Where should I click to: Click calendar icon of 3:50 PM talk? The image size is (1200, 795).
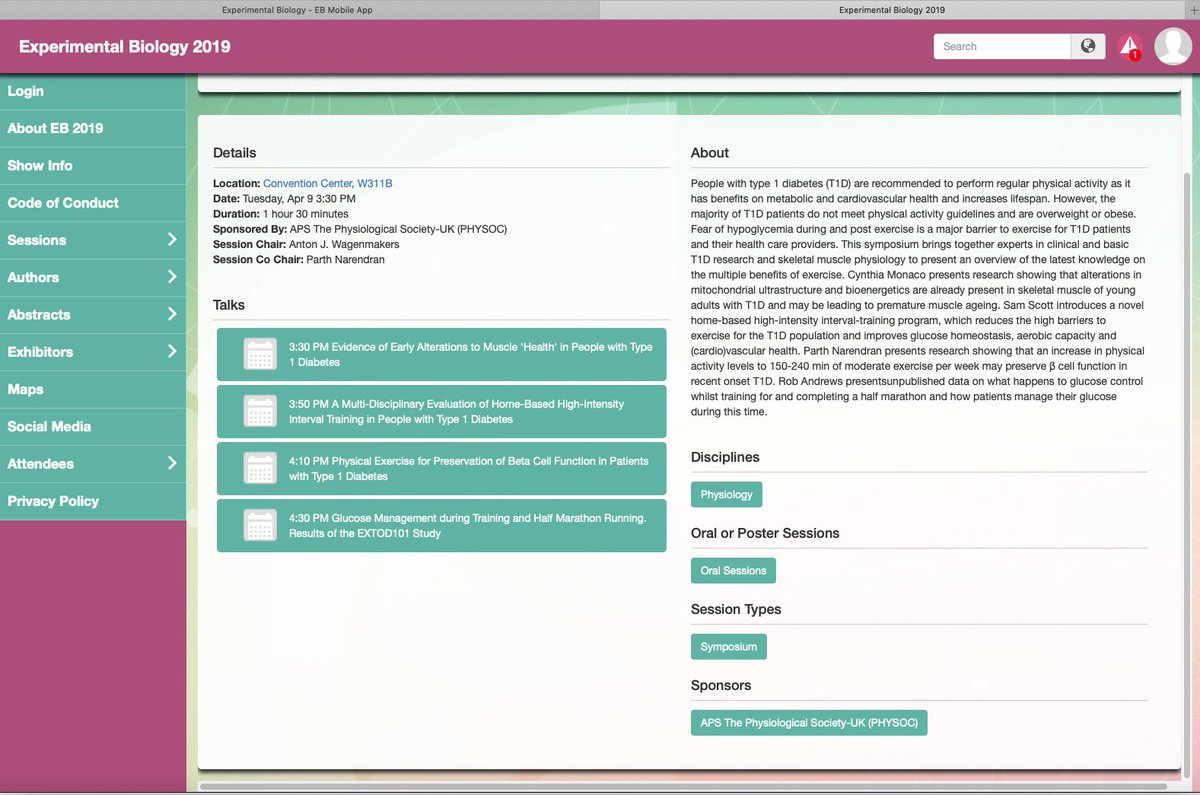[x=260, y=411]
